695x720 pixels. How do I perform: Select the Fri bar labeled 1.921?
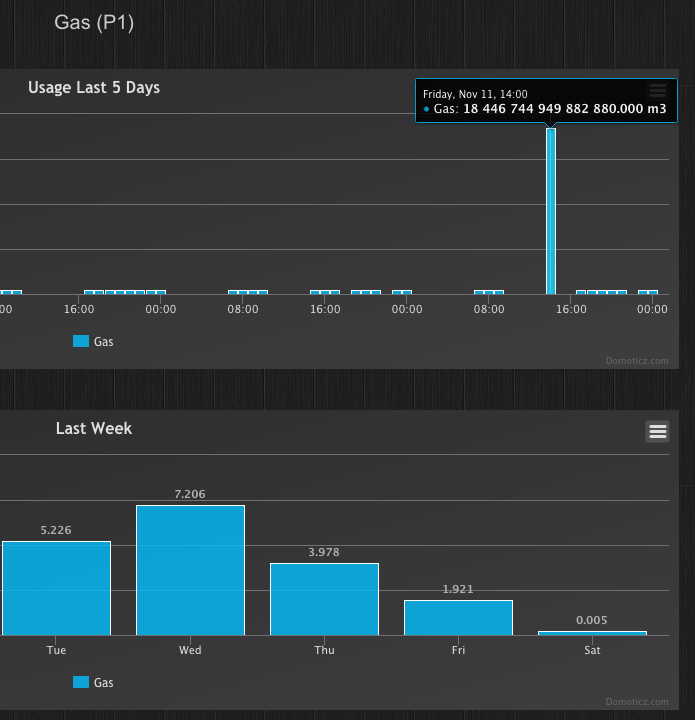click(459, 618)
